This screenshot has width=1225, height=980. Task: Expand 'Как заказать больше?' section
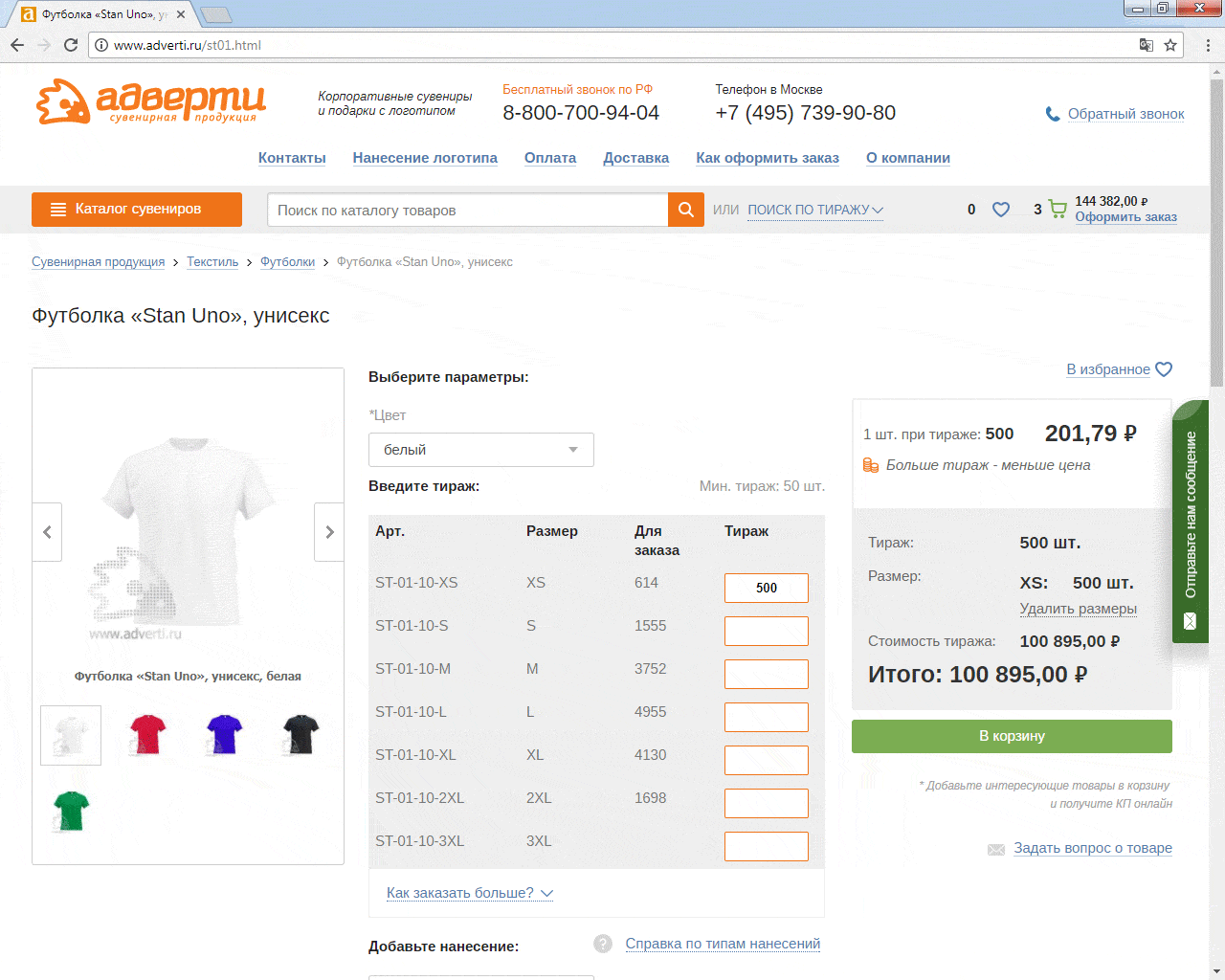click(470, 893)
